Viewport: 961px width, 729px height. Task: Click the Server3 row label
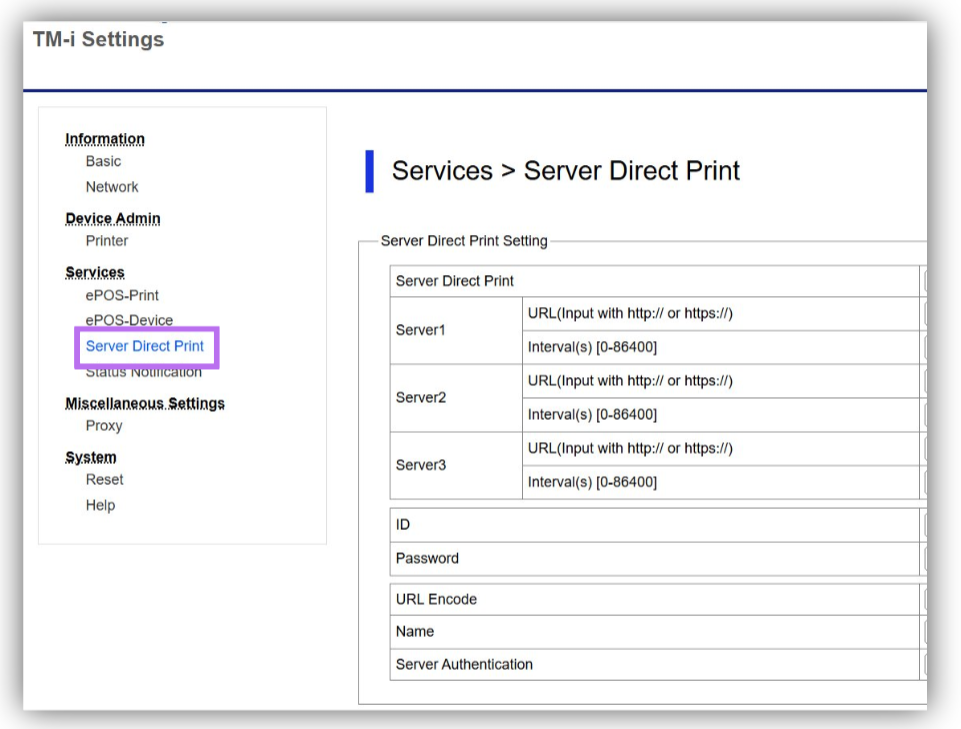tap(420, 465)
